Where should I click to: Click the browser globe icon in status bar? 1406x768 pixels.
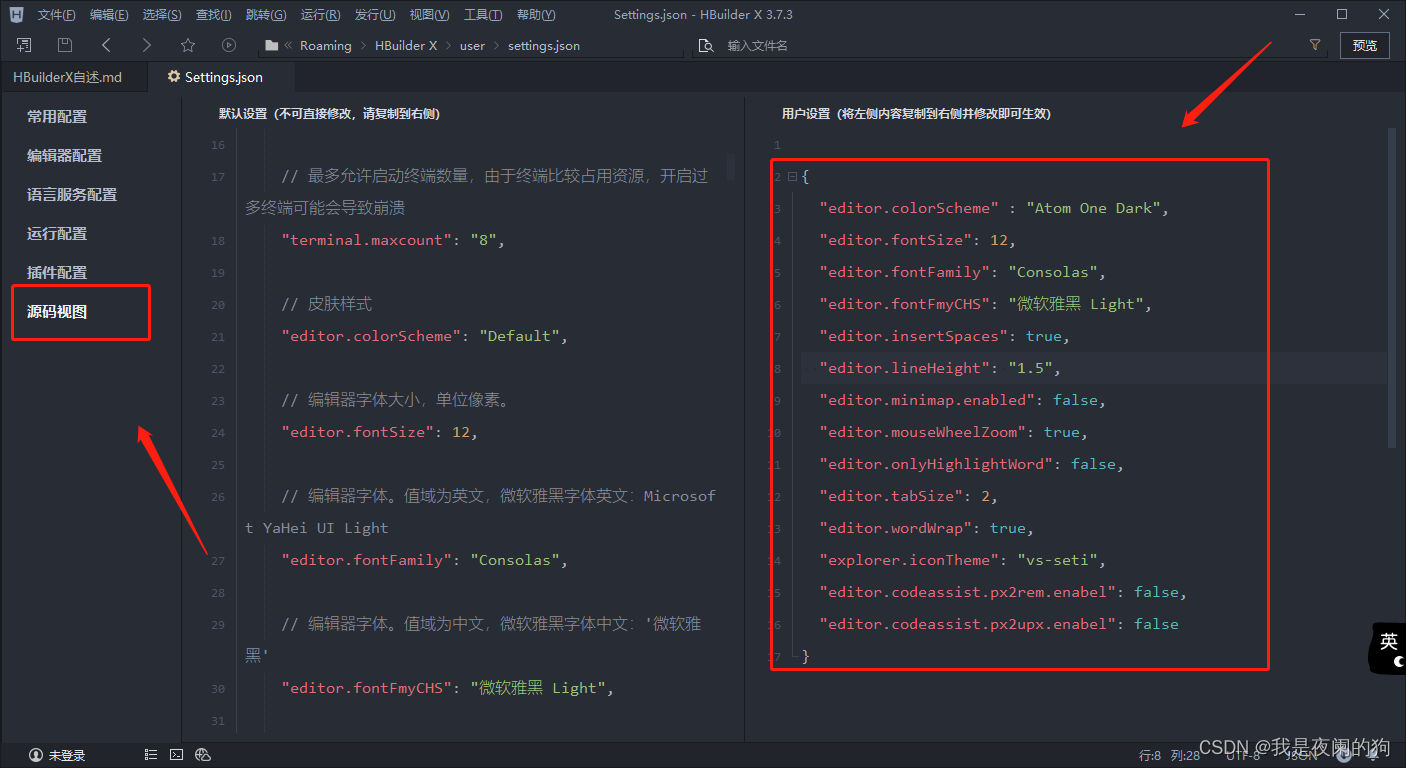click(x=203, y=755)
